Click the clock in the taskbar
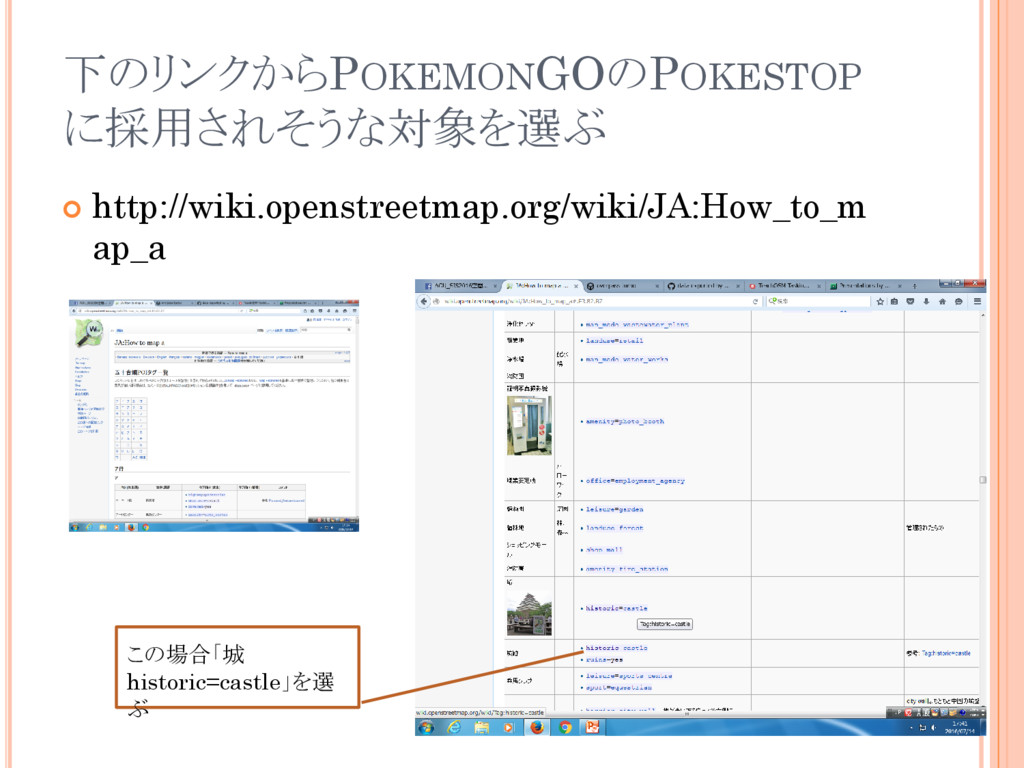 pos(960,728)
